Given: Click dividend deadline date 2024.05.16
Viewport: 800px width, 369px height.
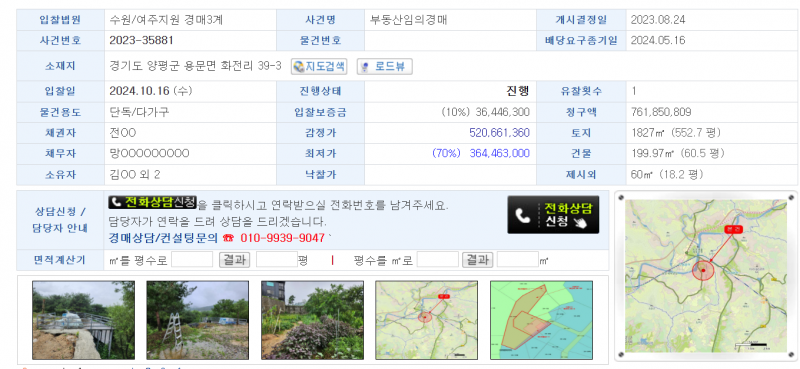Looking at the screenshot, I should click(658, 40).
